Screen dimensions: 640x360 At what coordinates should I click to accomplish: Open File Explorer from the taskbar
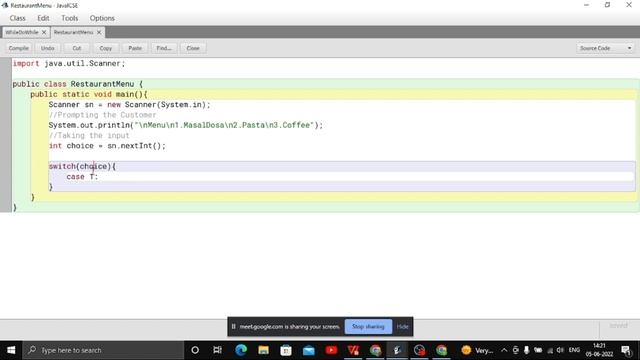[x=263, y=350]
